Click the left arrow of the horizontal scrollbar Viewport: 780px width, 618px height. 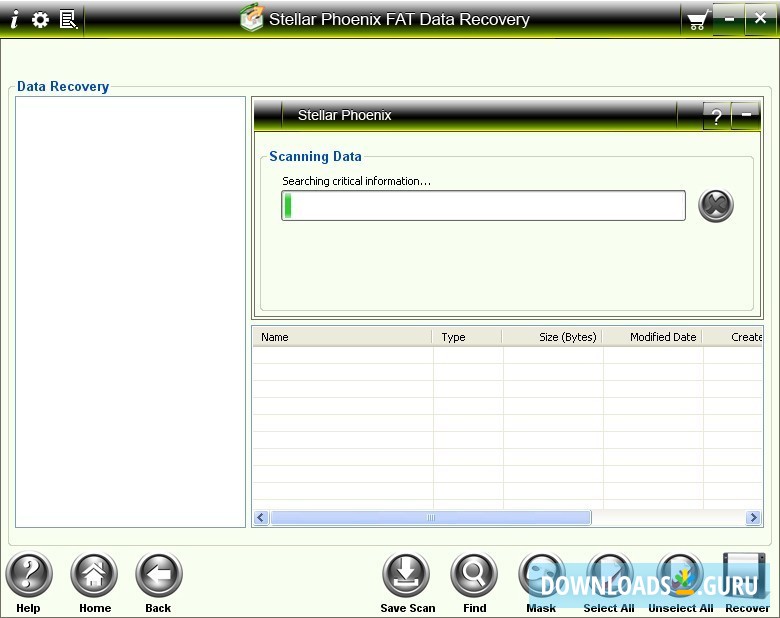pyautogui.click(x=261, y=517)
